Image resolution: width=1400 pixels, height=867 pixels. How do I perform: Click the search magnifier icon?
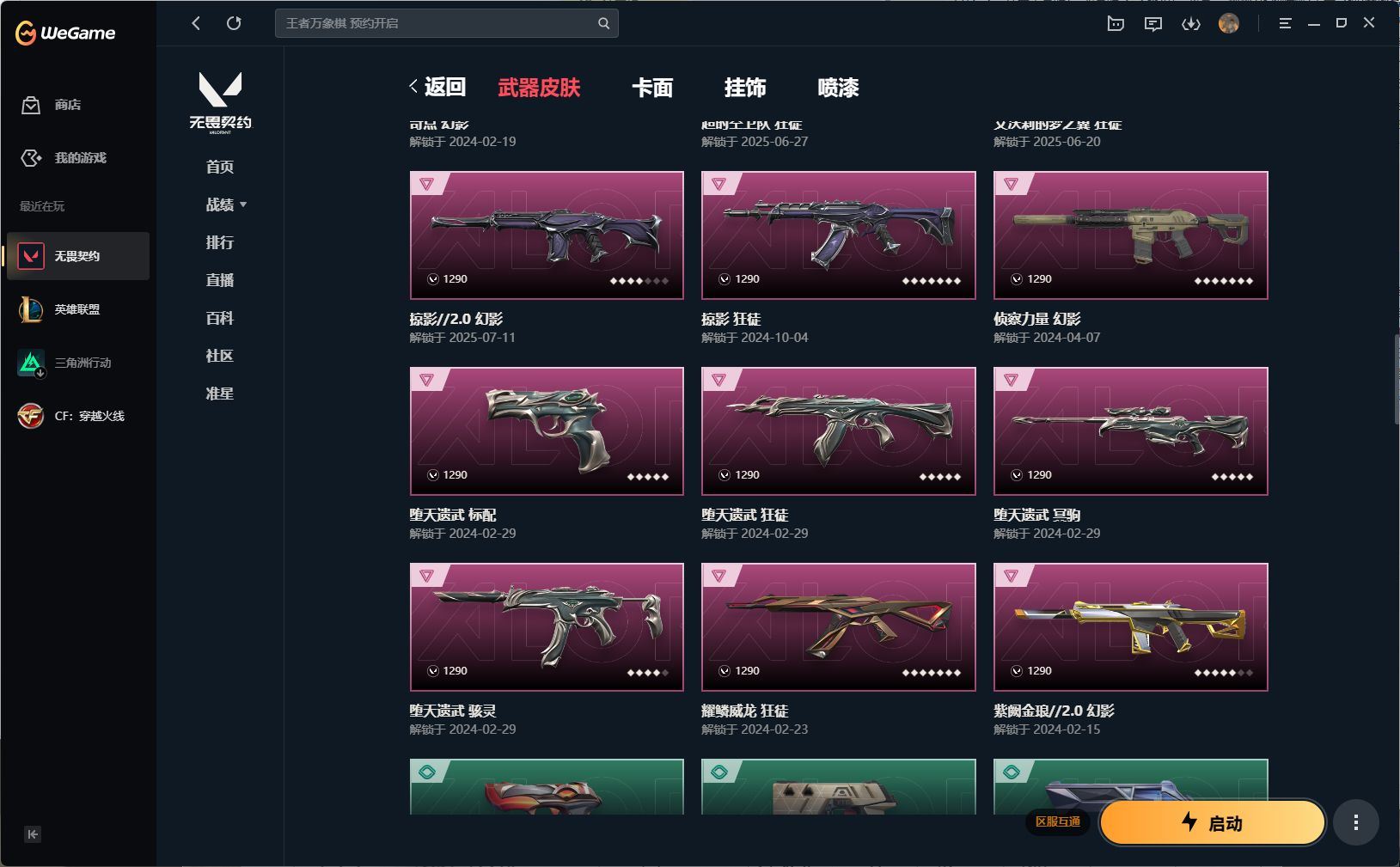(x=603, y=23)
